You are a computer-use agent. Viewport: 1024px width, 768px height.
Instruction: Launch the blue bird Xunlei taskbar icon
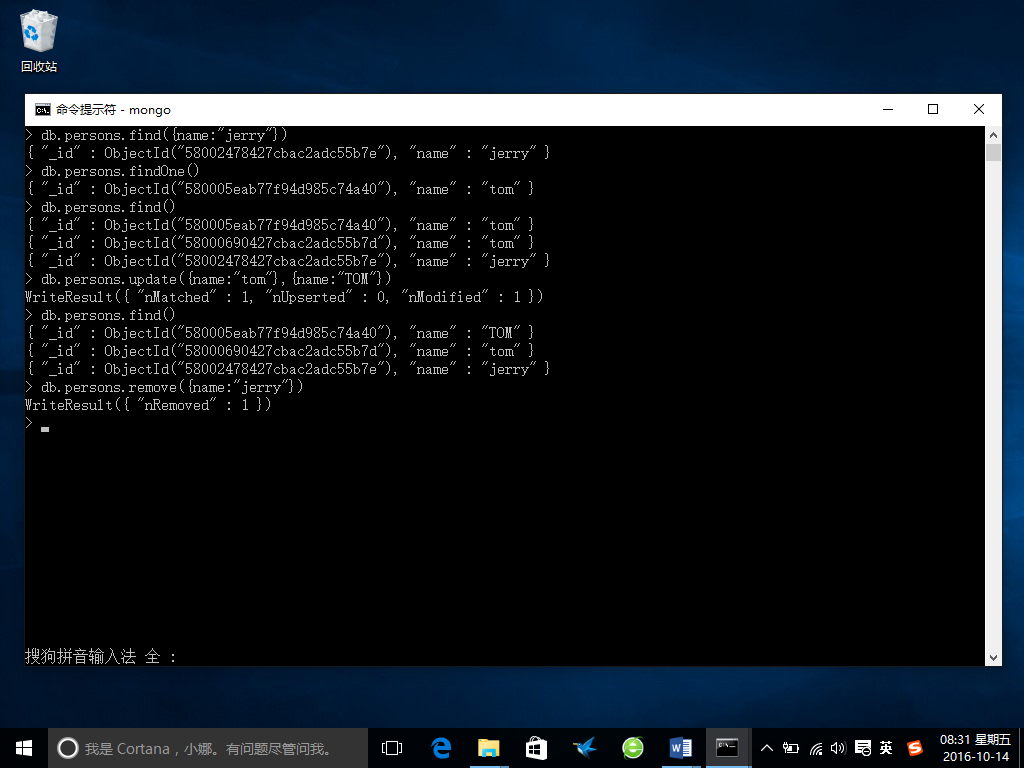[584, 748]
